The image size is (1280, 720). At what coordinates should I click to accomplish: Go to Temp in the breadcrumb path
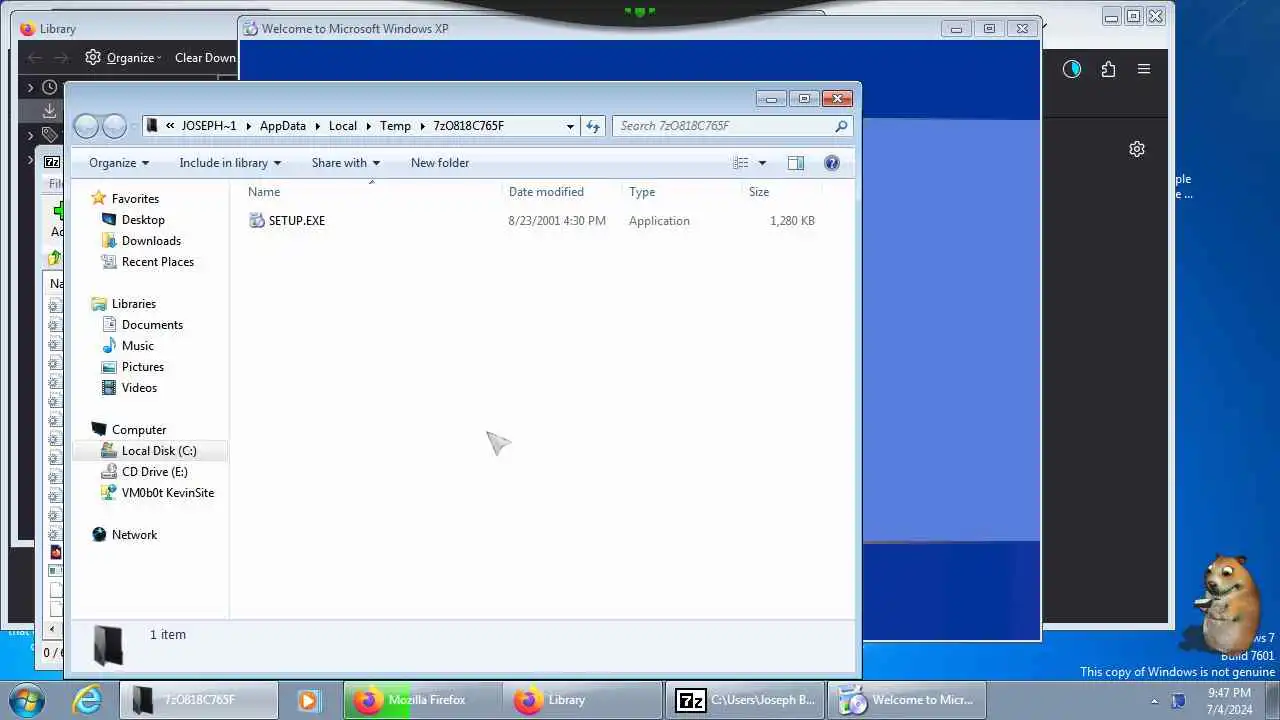395,126
